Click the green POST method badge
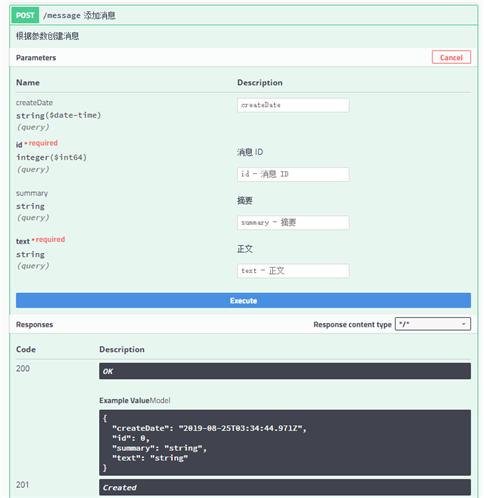This screenshot has height=498, width=484. click(25, 15)
